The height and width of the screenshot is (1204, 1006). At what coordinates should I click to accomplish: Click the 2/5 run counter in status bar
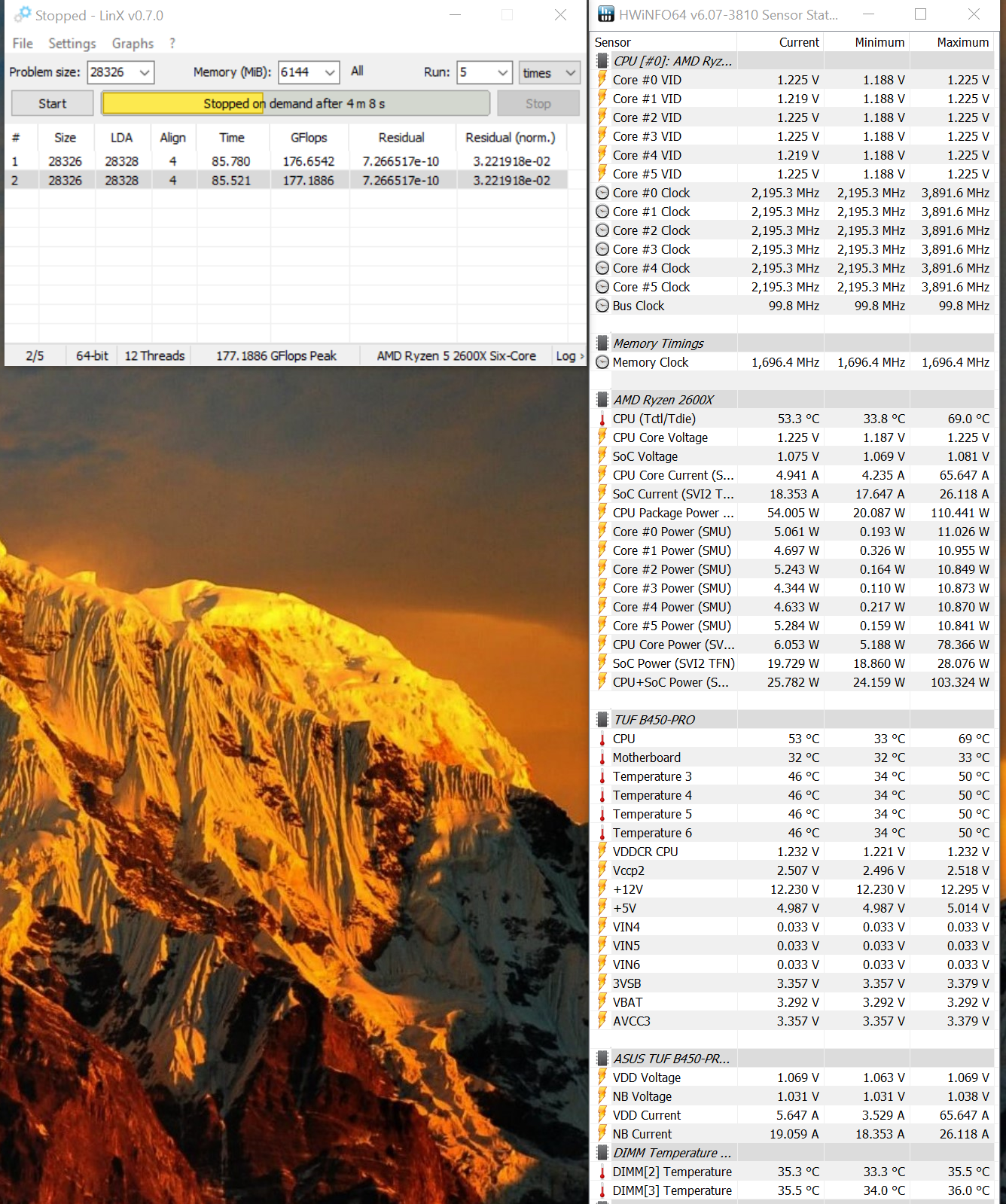click(35, 355)
